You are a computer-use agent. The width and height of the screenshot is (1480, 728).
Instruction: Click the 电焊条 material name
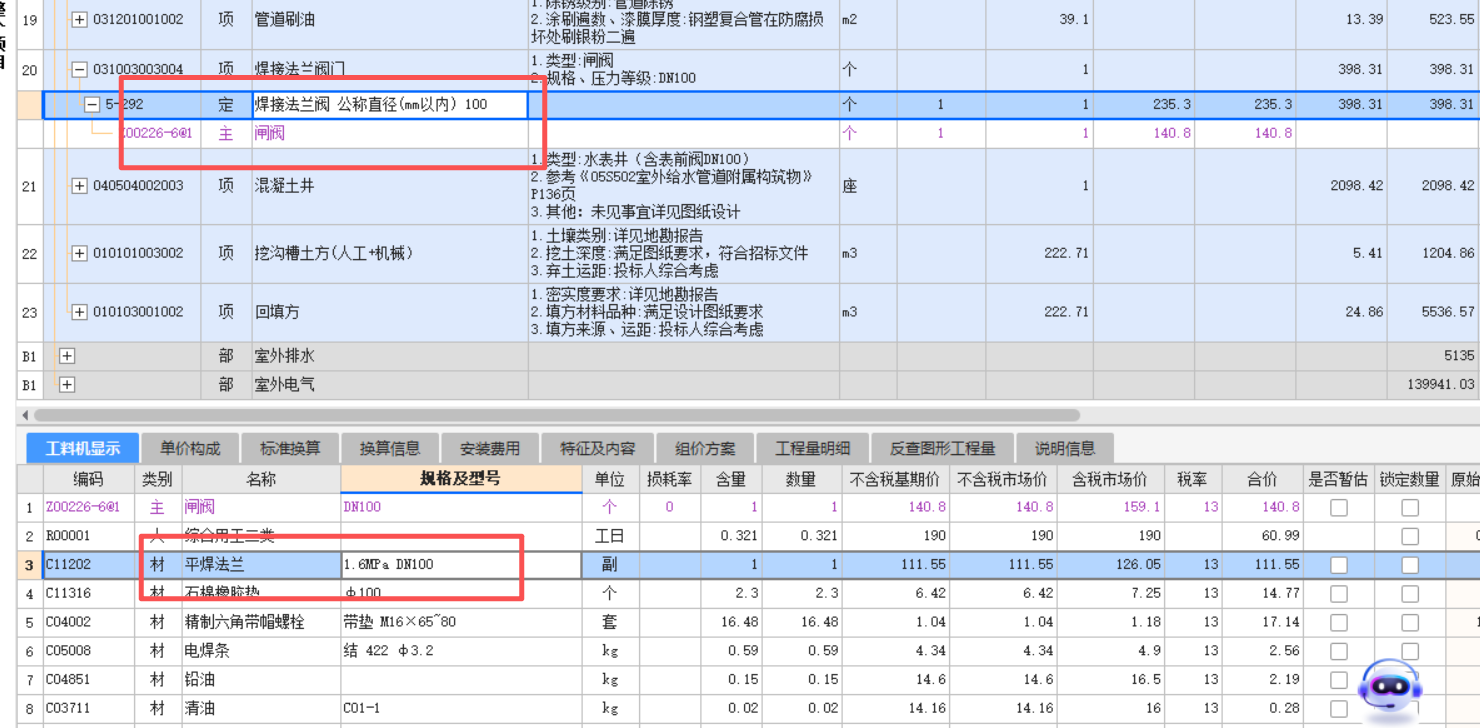click(x=207, y=651)
